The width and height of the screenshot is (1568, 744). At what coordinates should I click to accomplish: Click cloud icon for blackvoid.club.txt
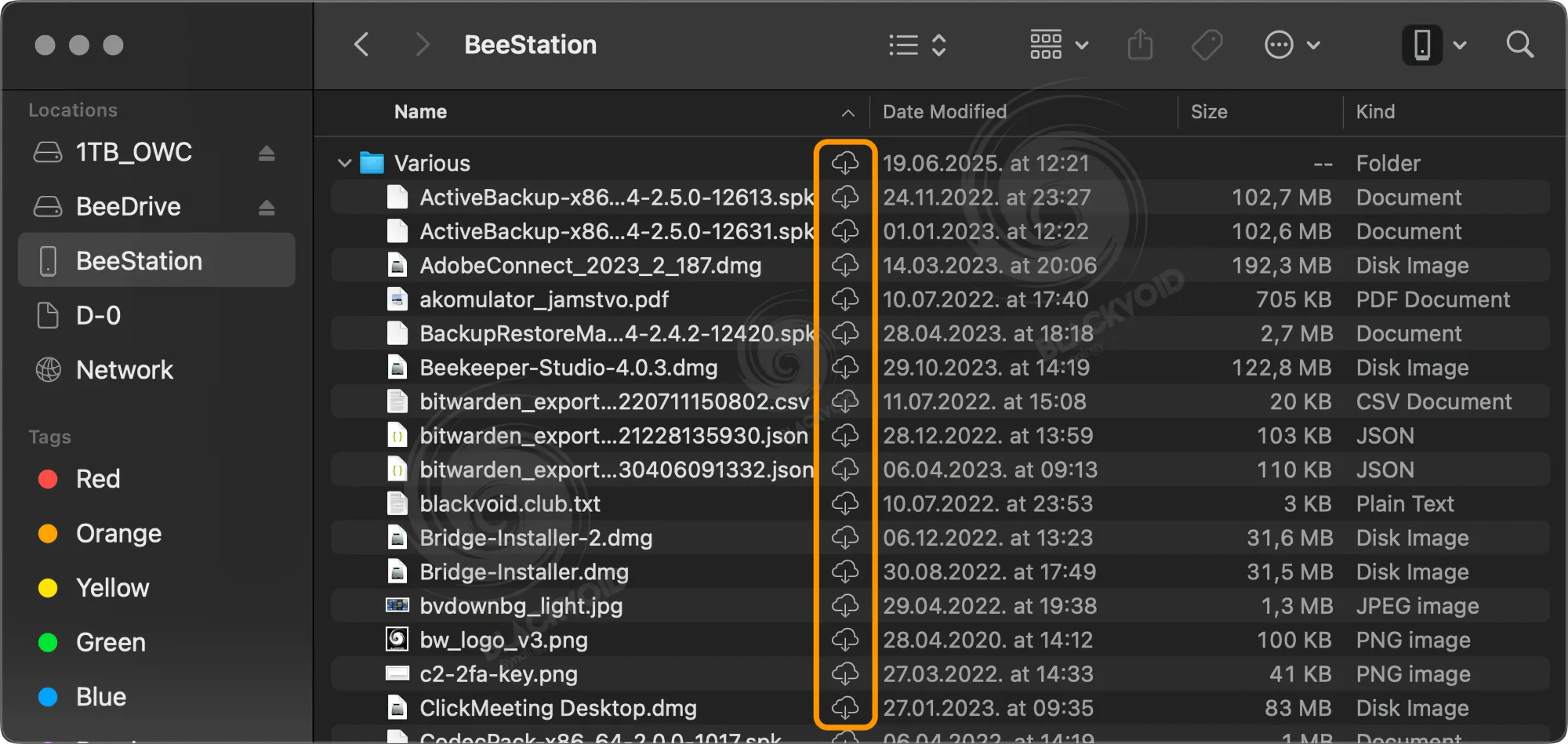point(845,503)
